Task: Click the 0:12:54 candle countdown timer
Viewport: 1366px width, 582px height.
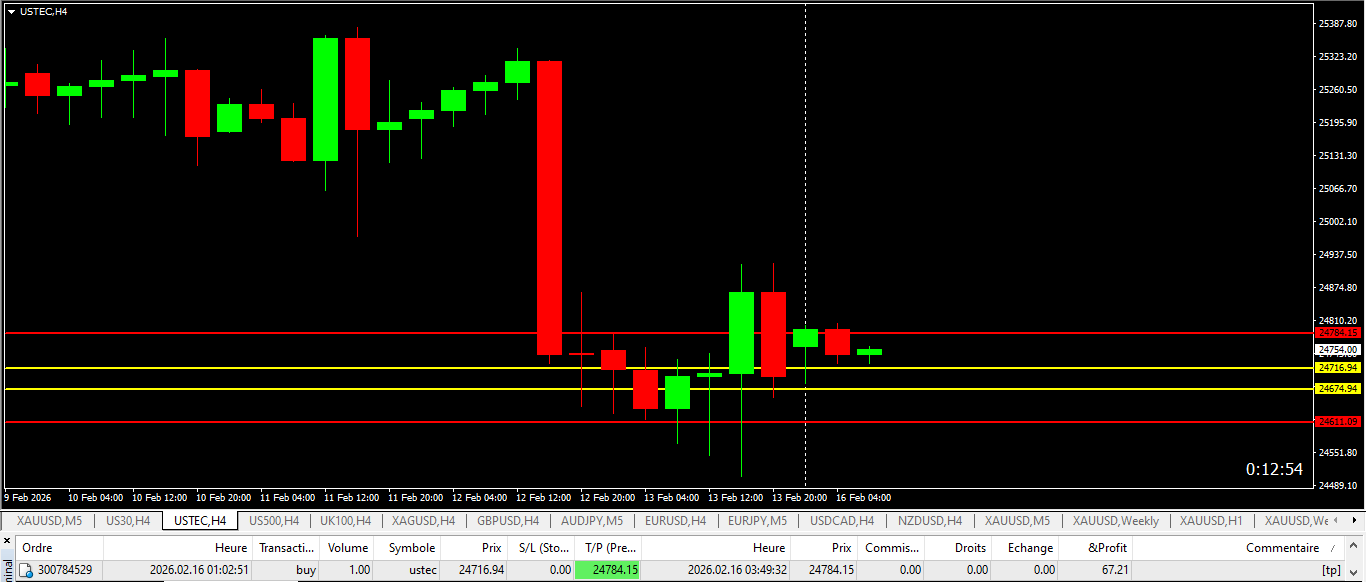Action: point(1274,469)
